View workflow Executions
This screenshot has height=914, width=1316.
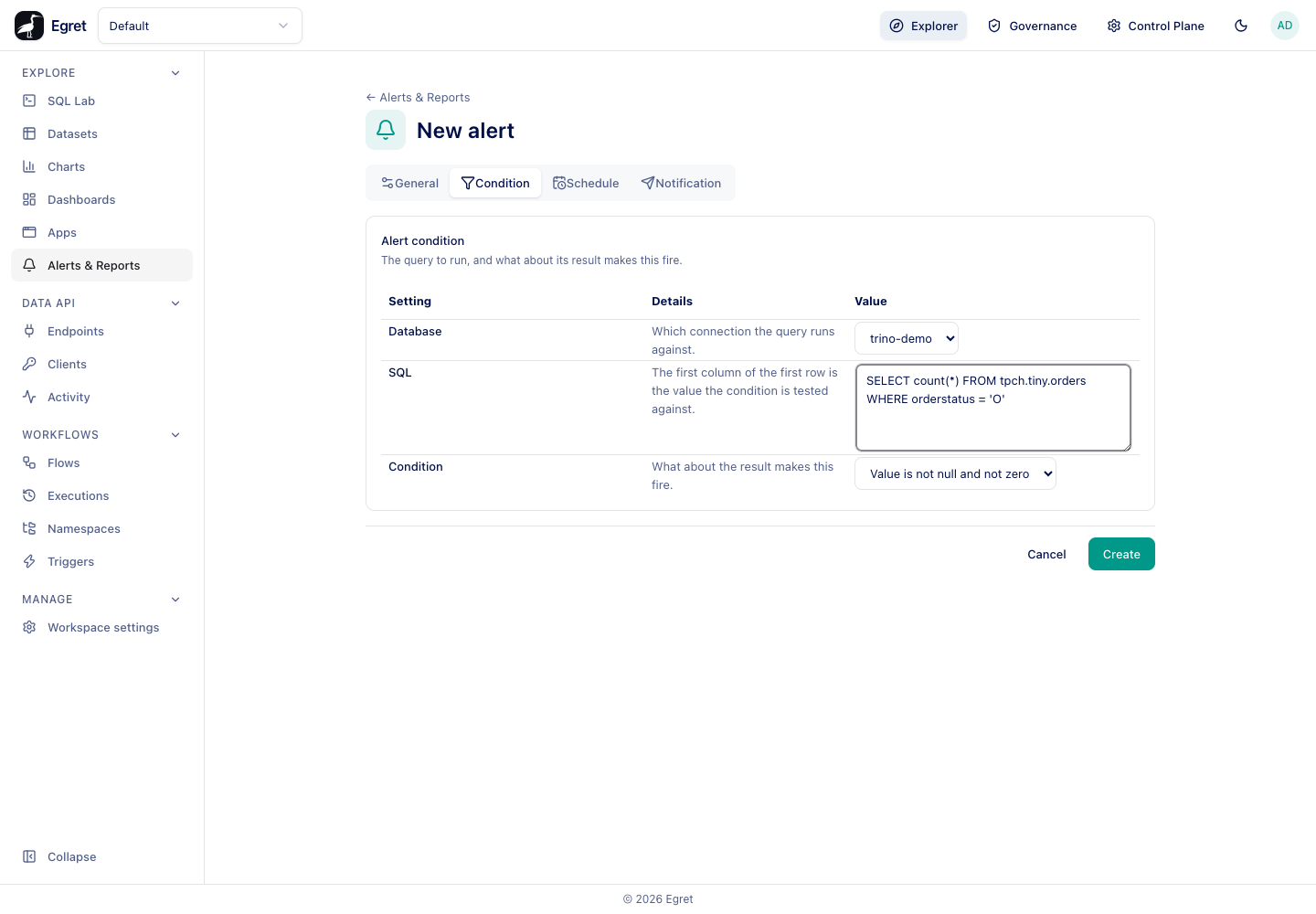click(x=101, y=495)
